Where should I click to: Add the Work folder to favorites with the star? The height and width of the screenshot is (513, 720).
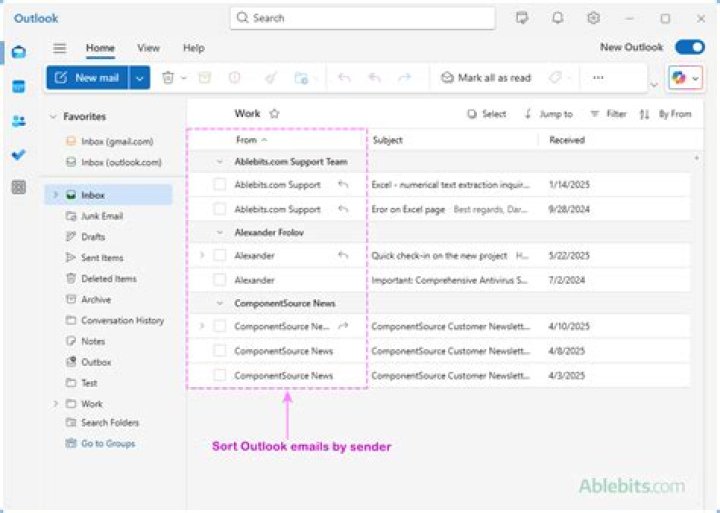pyautogui.click(x=274, y=113)
